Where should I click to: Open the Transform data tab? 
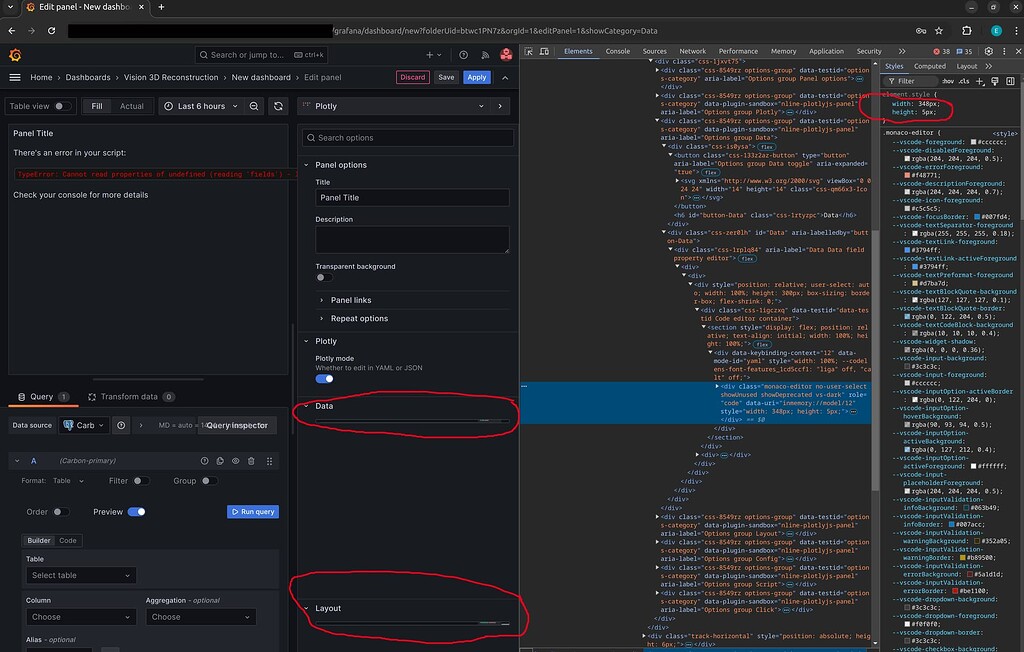click(x=132, y=396)
